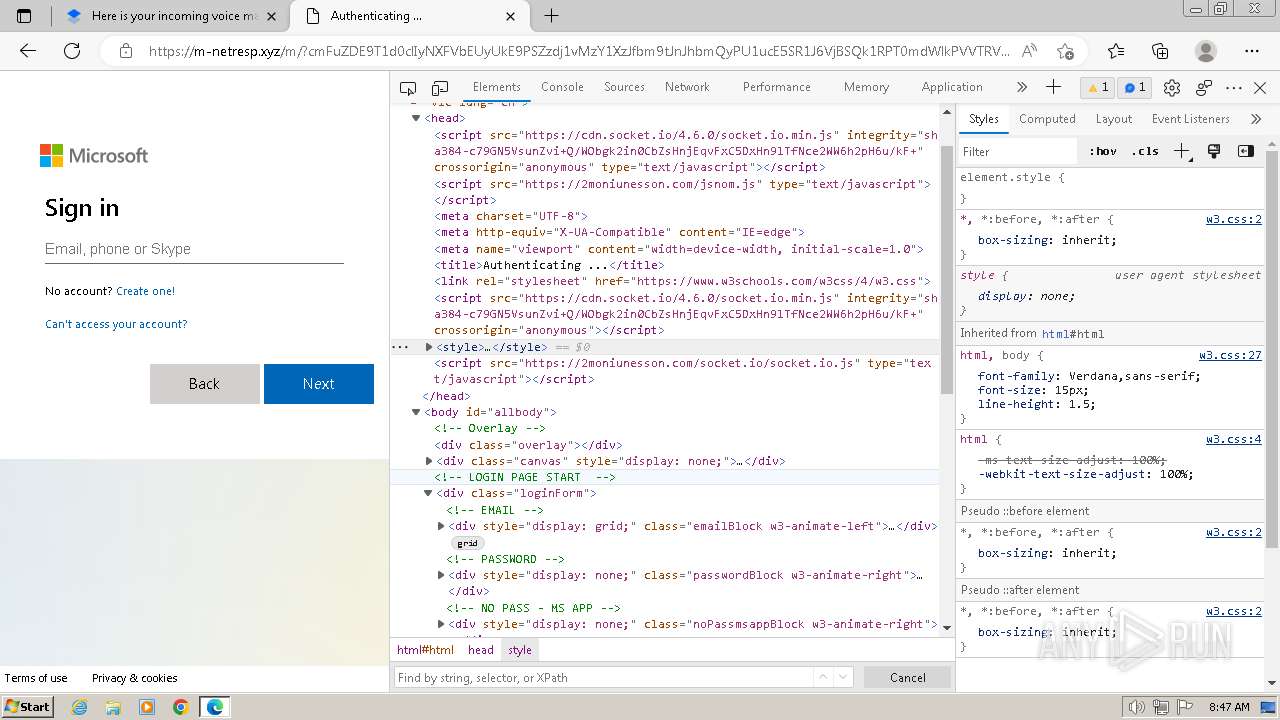The image size is (1280, 720).
Task: Click the Create one! link
Action: (x=145, y=291)
